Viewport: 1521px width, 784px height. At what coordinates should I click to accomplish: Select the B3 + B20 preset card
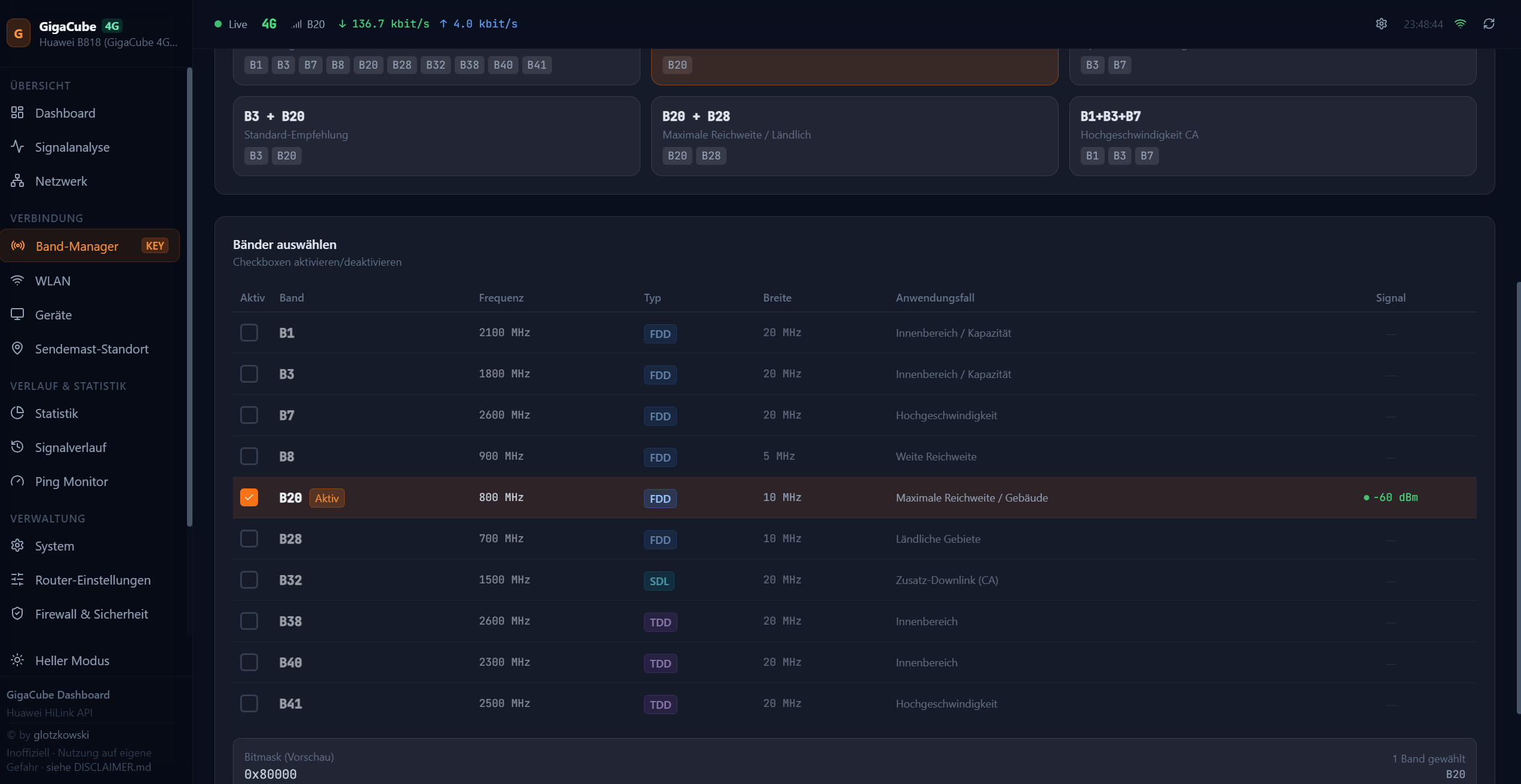pyautogui.click(x=436, y=136)
